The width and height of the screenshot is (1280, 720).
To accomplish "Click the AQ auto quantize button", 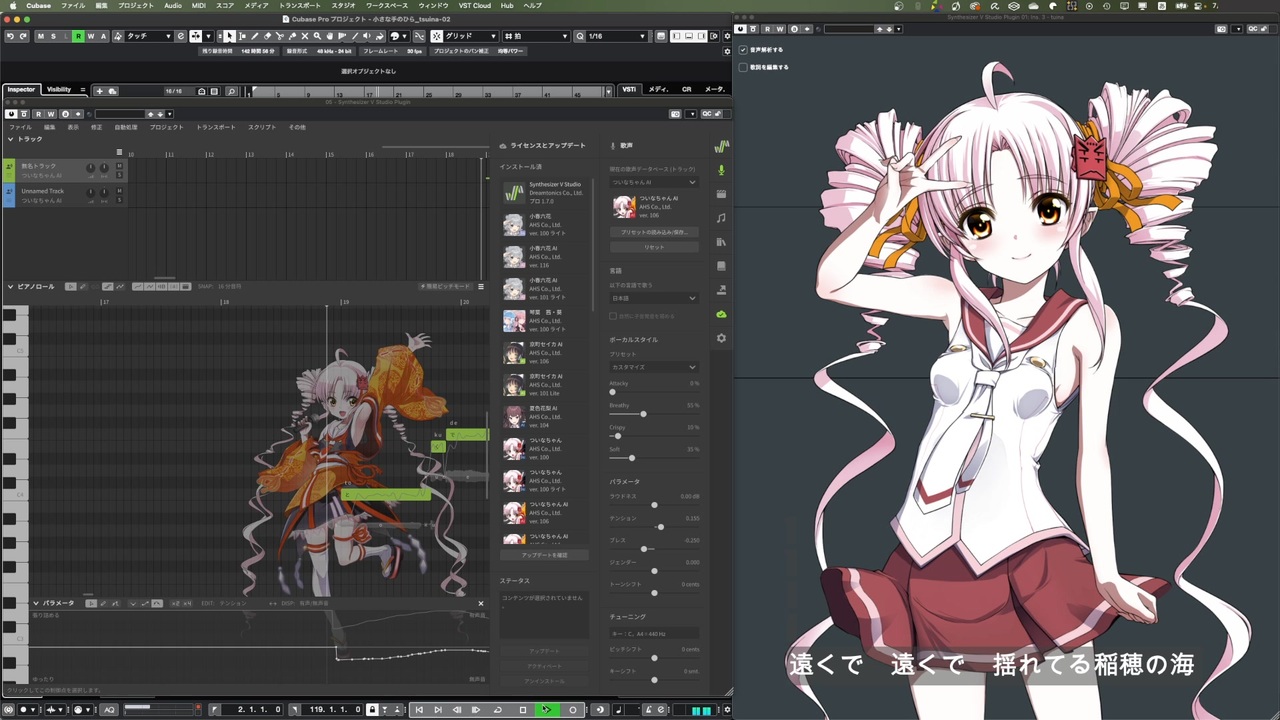I will pos(109,709).
